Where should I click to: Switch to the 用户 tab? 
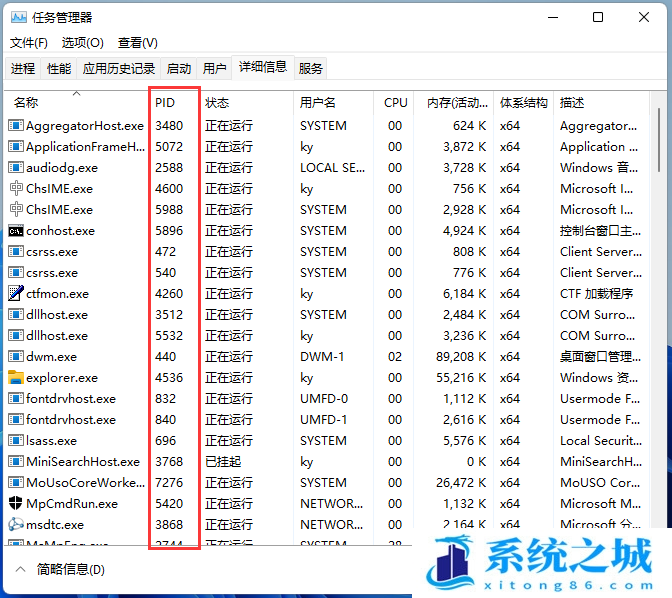click(214, 68)
